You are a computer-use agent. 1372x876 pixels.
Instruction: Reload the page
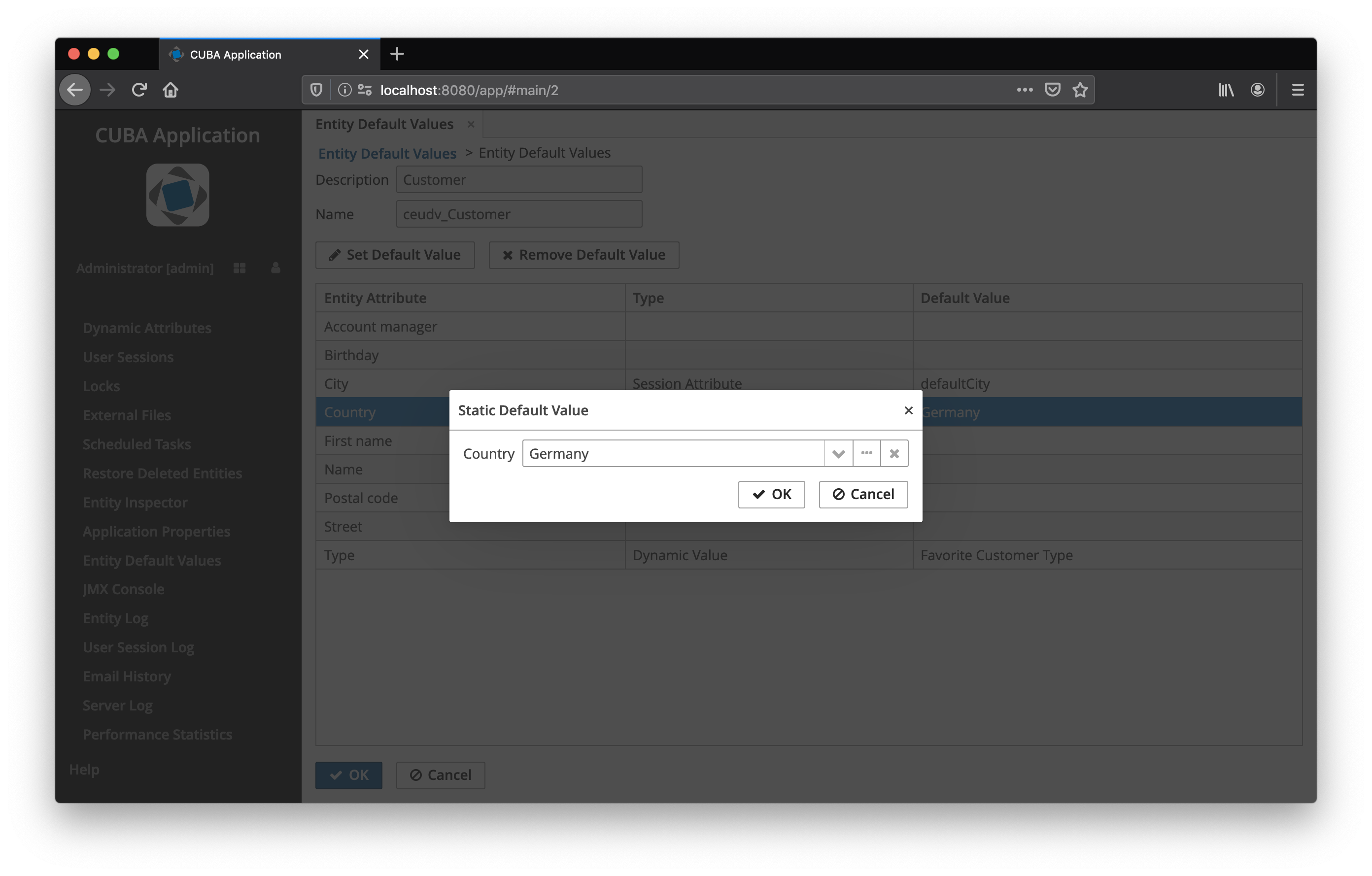tap(139, 89)
